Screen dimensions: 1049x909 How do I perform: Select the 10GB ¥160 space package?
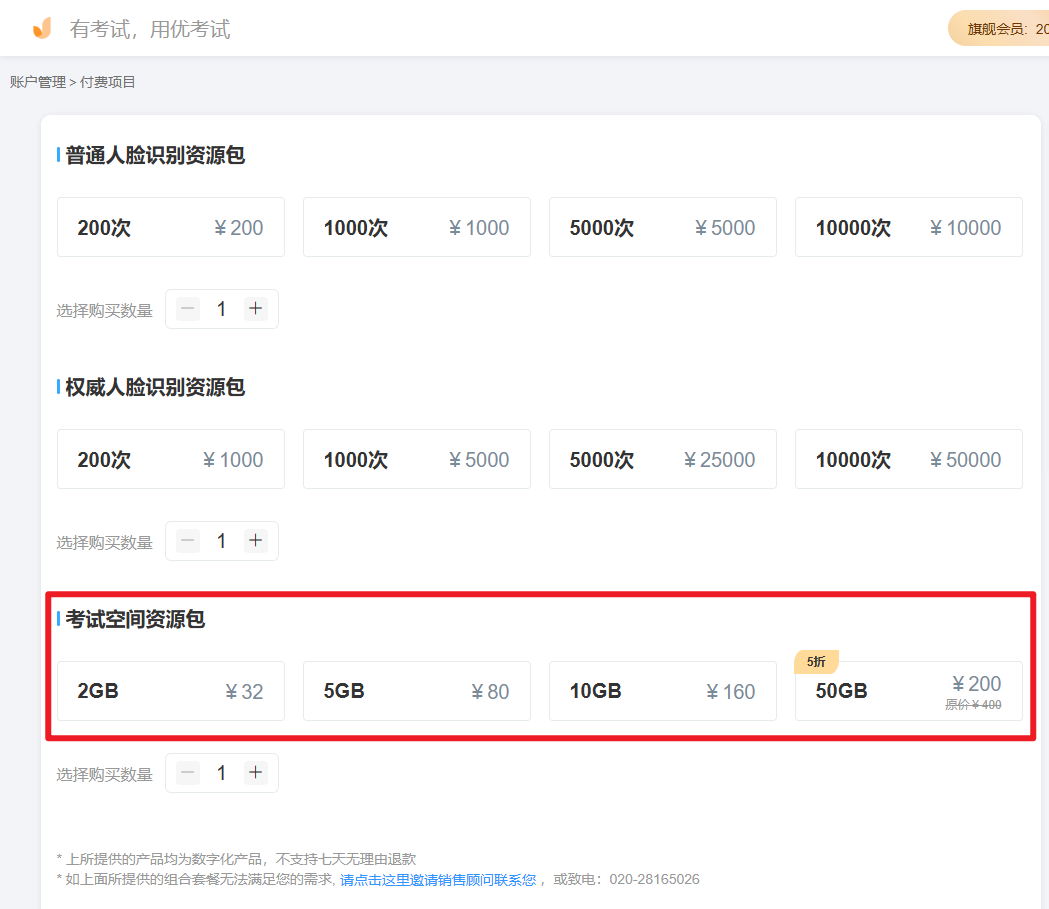pyautogui.click(x=662, y=691)
